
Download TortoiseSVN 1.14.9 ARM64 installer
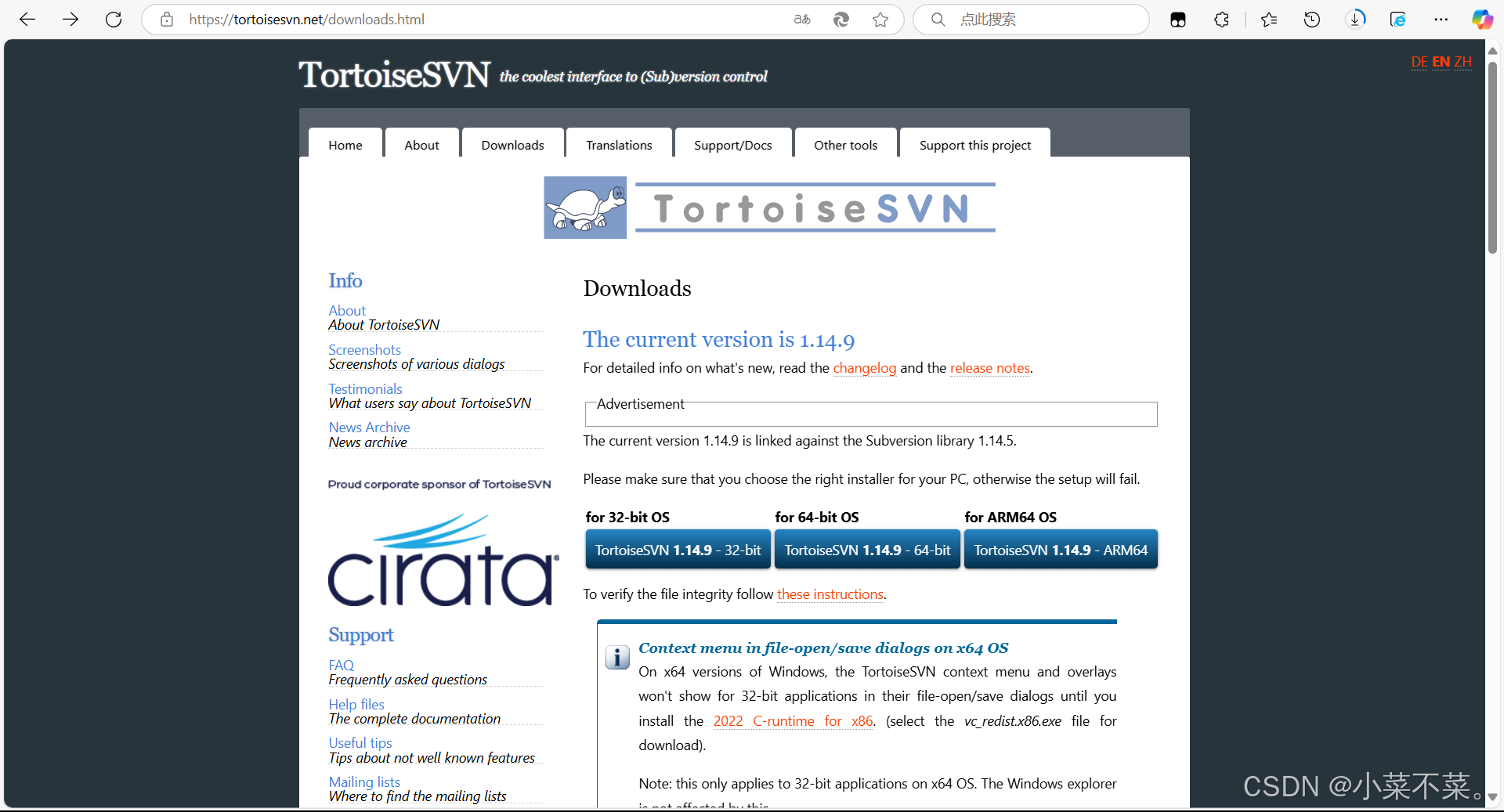click(x=1061, y=550)
